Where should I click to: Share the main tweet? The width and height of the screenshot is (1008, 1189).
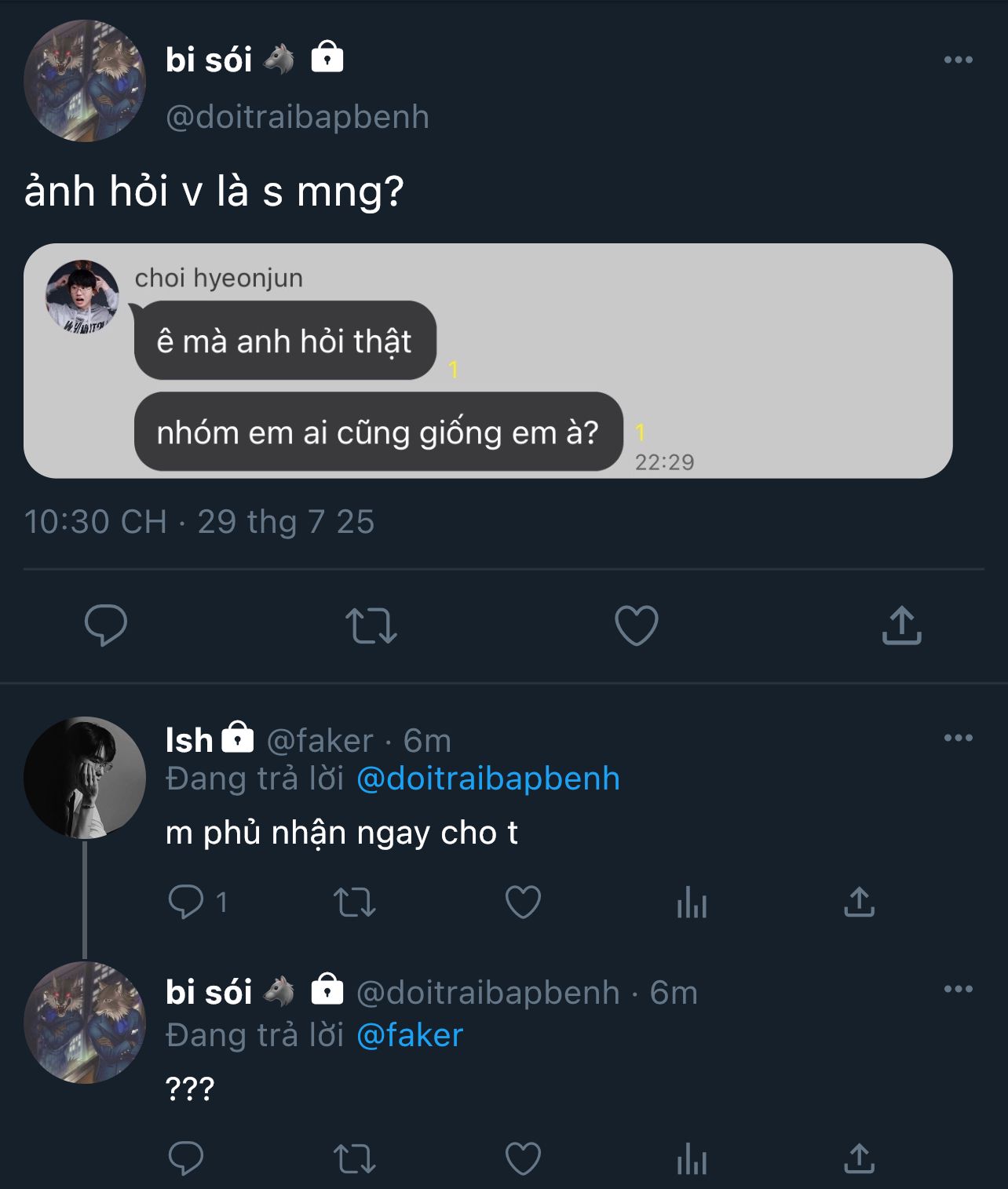pos(901,626)
